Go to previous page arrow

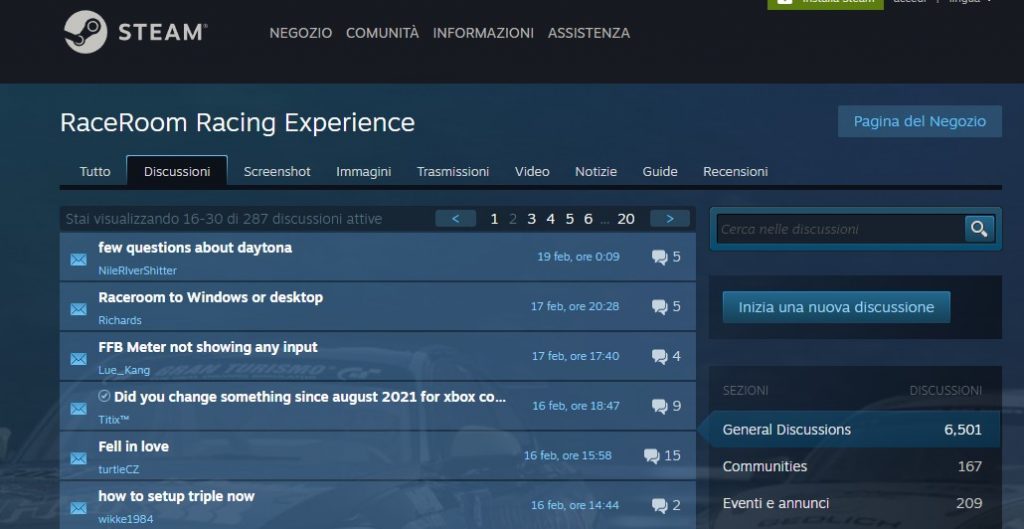click(x=455, y=219)
